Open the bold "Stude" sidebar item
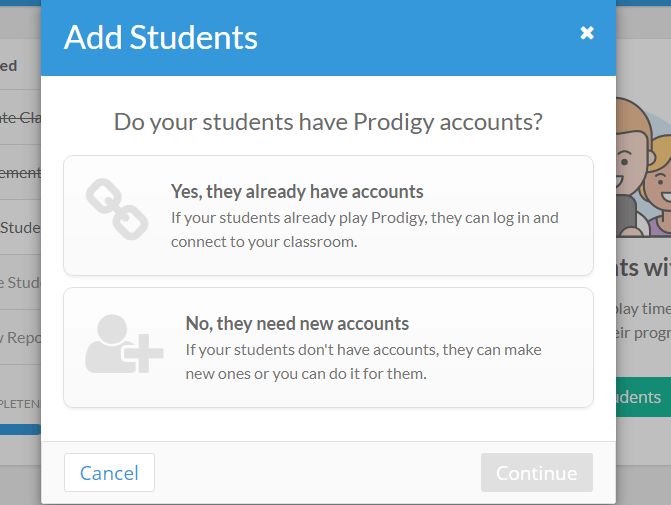Screen dimensions: 671x505 [20, 227]
